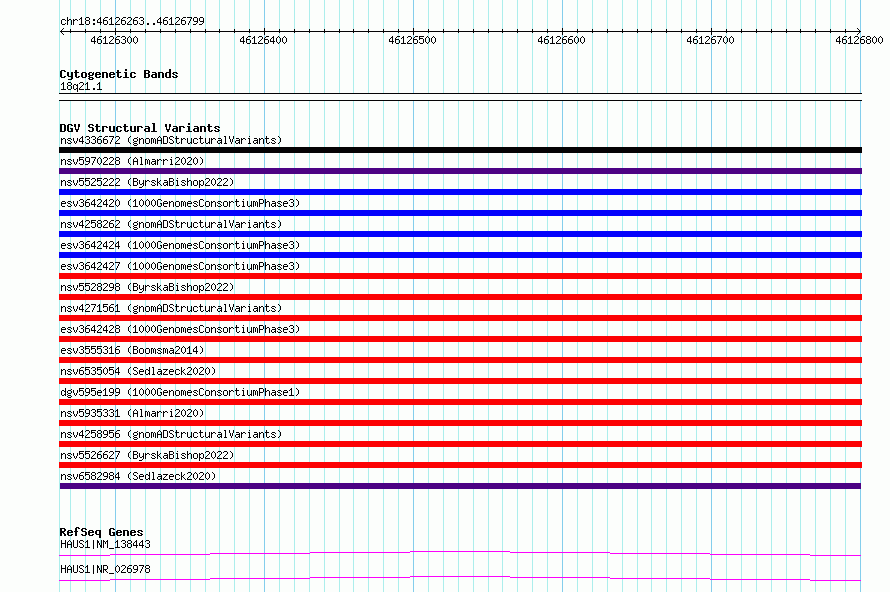890x592 pixels.
Task: Click ruler position 46126800
Action: (859, 40)
